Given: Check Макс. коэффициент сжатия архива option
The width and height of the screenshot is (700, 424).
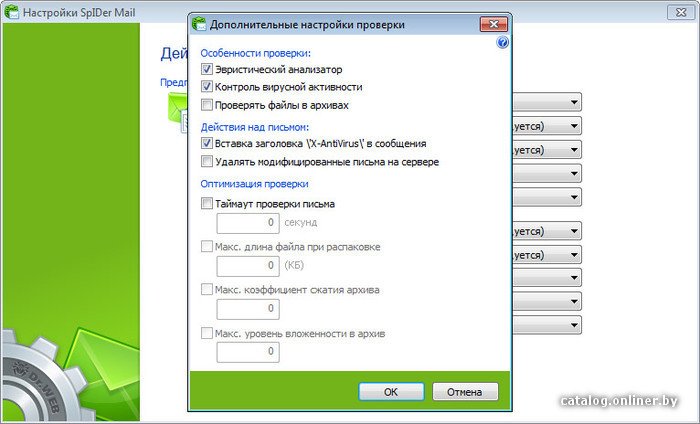Looking at the screenshot, I should (207, 290).
